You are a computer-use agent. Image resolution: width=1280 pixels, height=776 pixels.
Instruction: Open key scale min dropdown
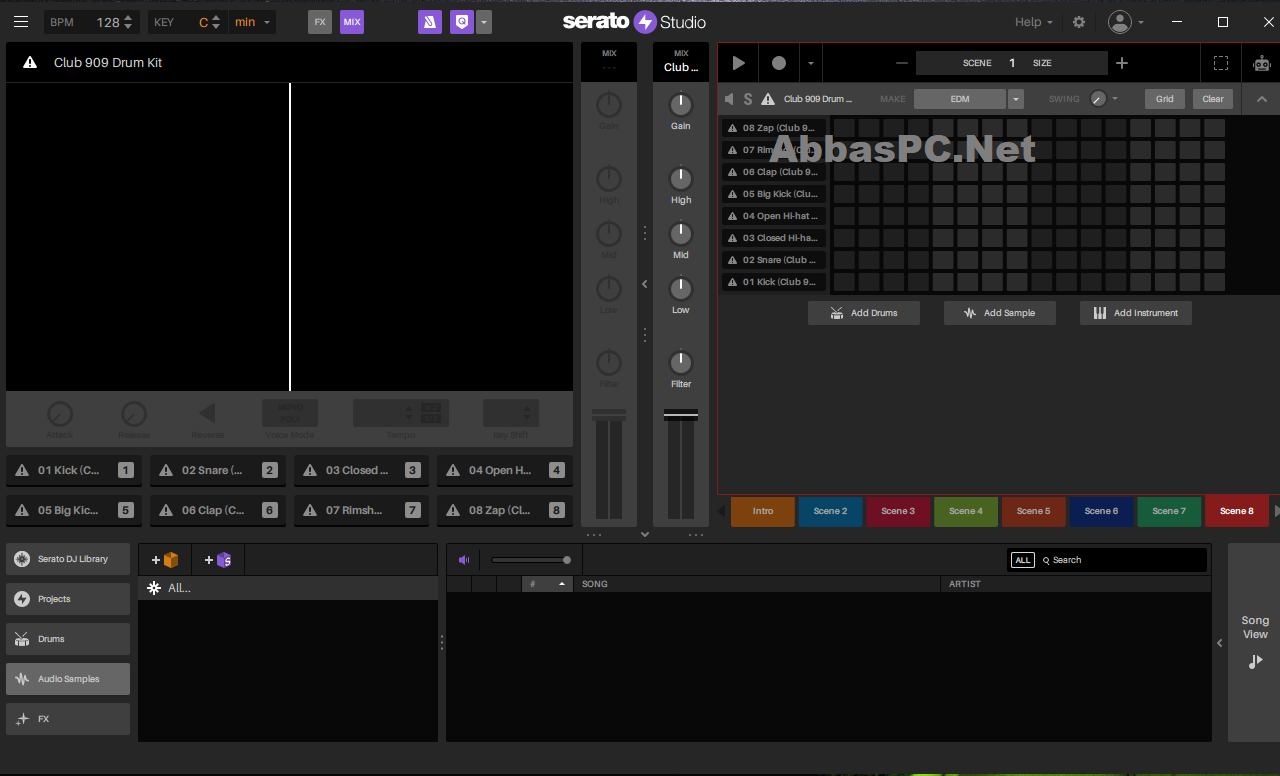[253, 22]
